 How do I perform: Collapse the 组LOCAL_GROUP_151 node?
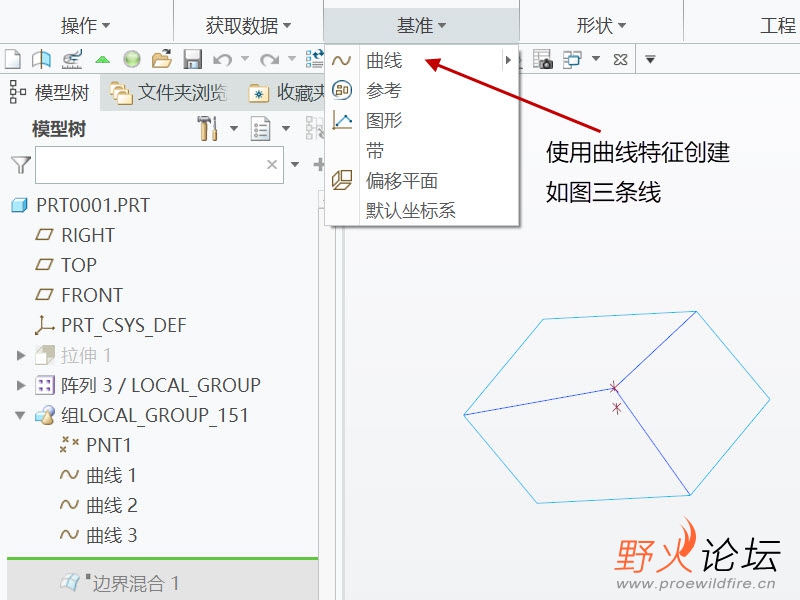point(20,415)
